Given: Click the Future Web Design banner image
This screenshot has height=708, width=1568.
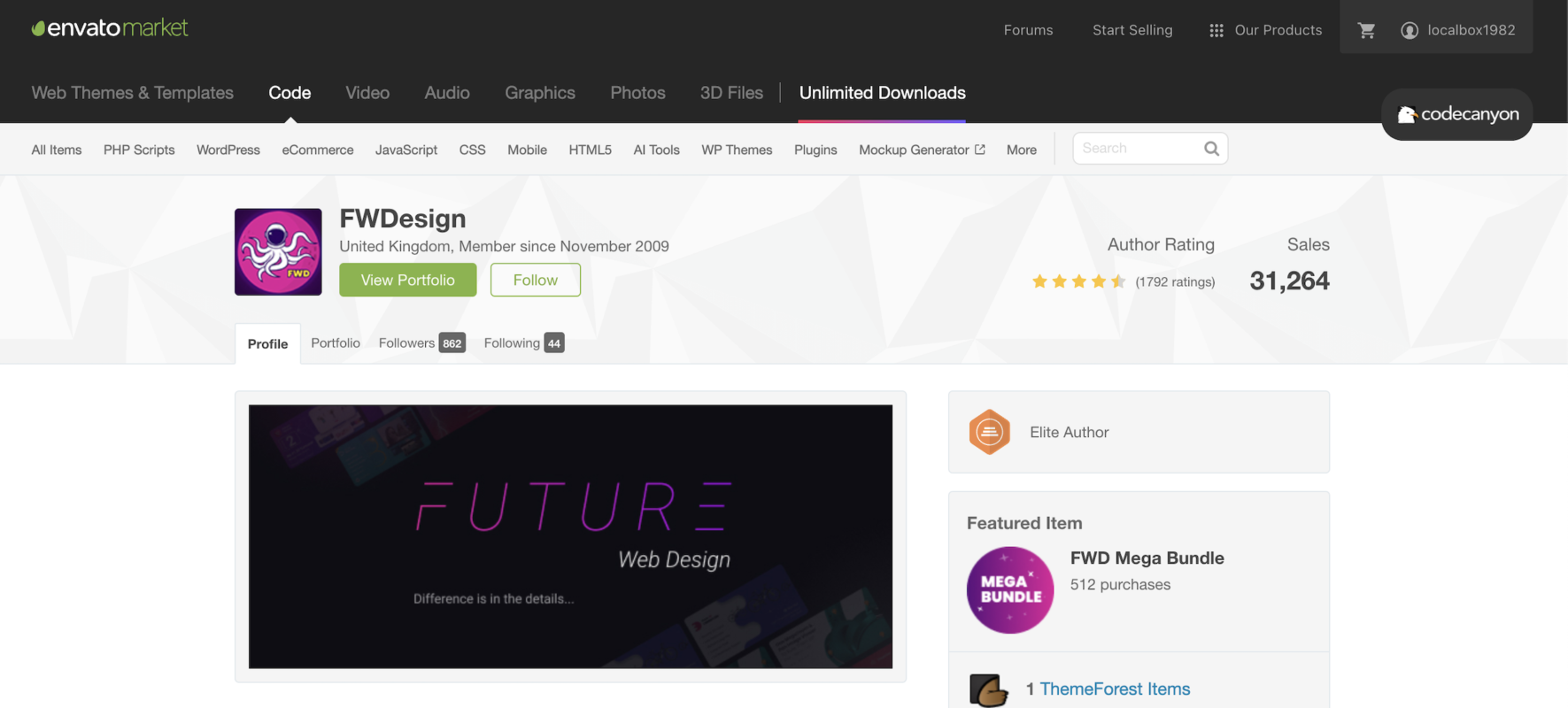Looking at the screenshot, I should tap(570, 536).
